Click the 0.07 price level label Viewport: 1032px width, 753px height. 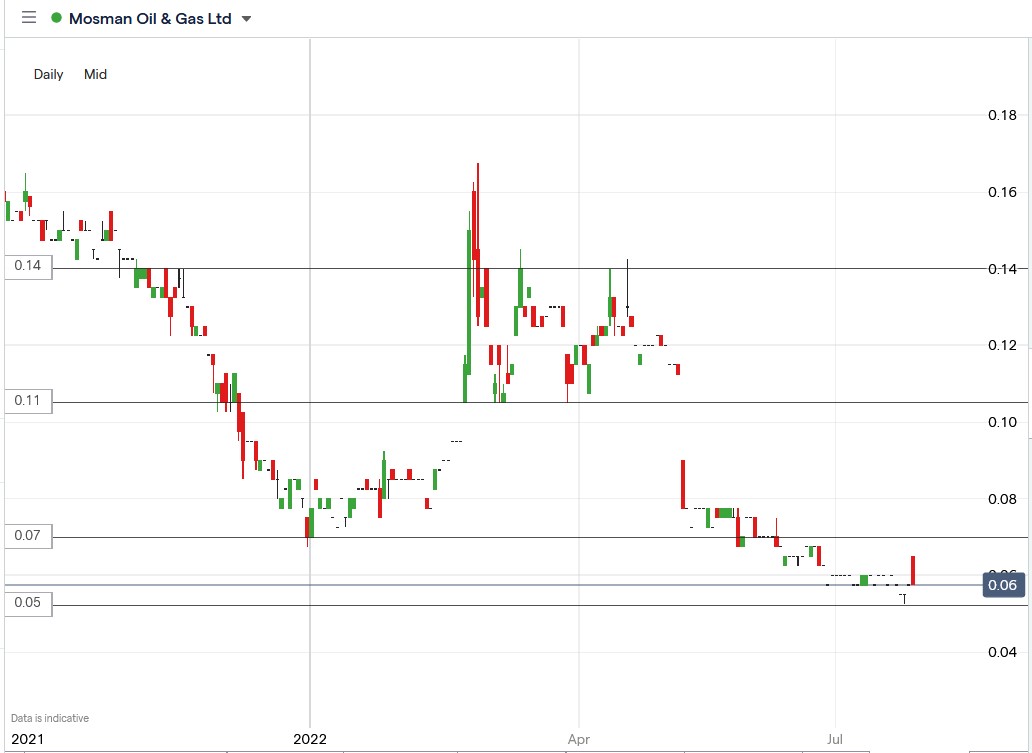point(27,536)
